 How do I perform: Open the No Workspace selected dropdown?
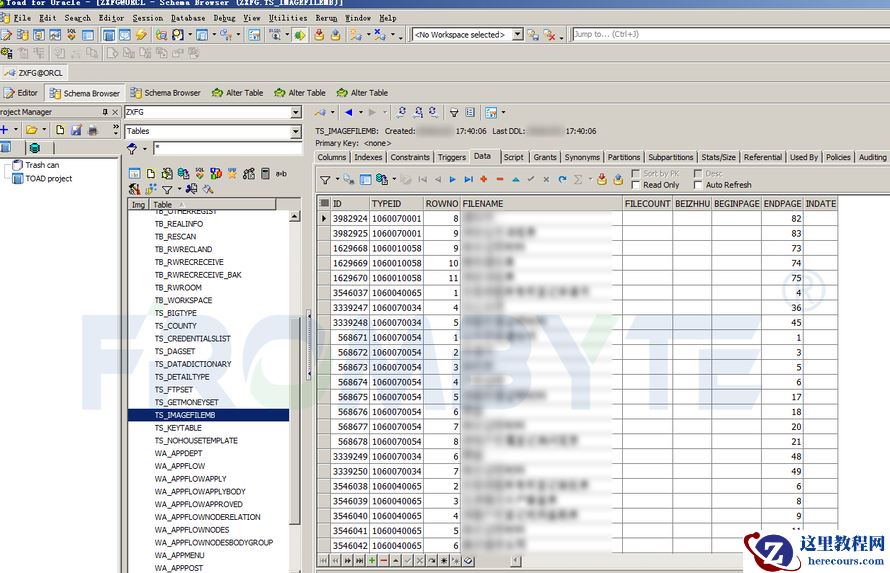(517, 35)
